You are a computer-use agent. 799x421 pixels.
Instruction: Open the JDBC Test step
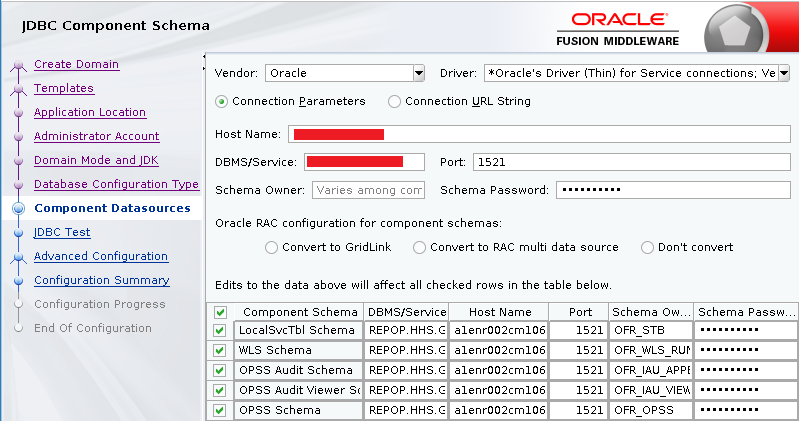tap(62, 232)
